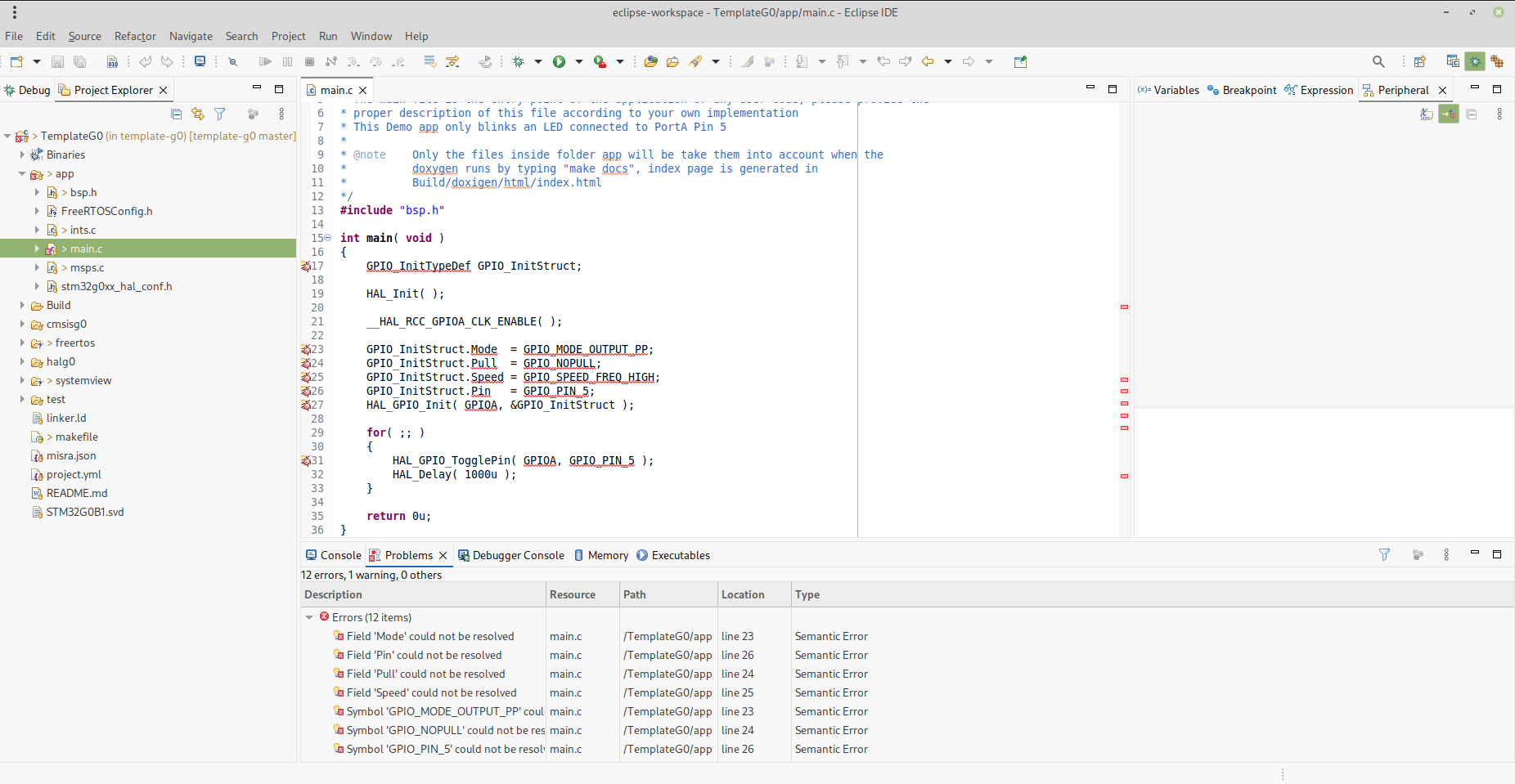Screen dimensions: 1515x784
Task: Collapse the Errors (12 items) group
Action: click(x=309, y=618)
